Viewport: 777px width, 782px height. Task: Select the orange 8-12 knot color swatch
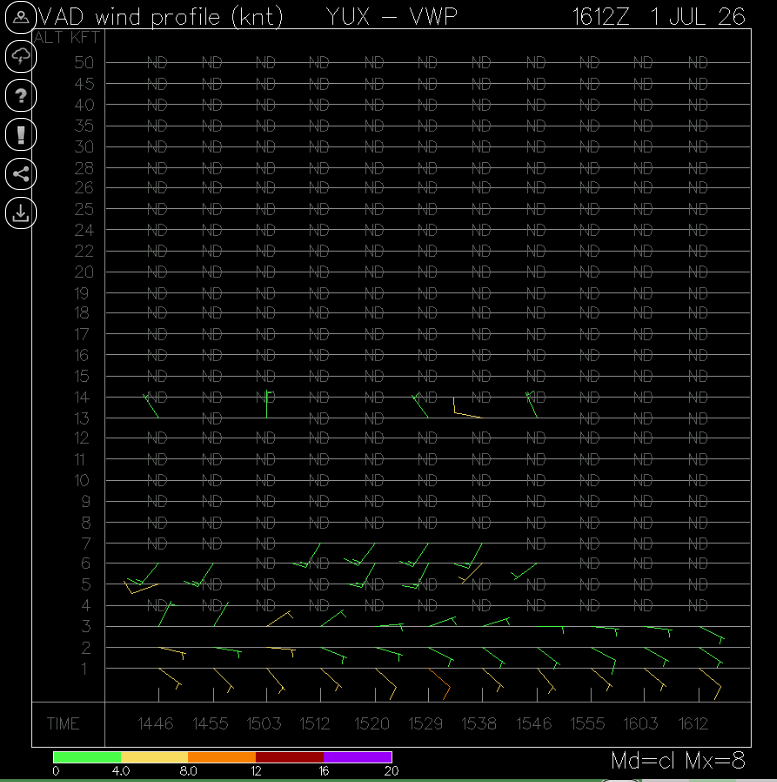pyautogui.click(x=222, y=757)
